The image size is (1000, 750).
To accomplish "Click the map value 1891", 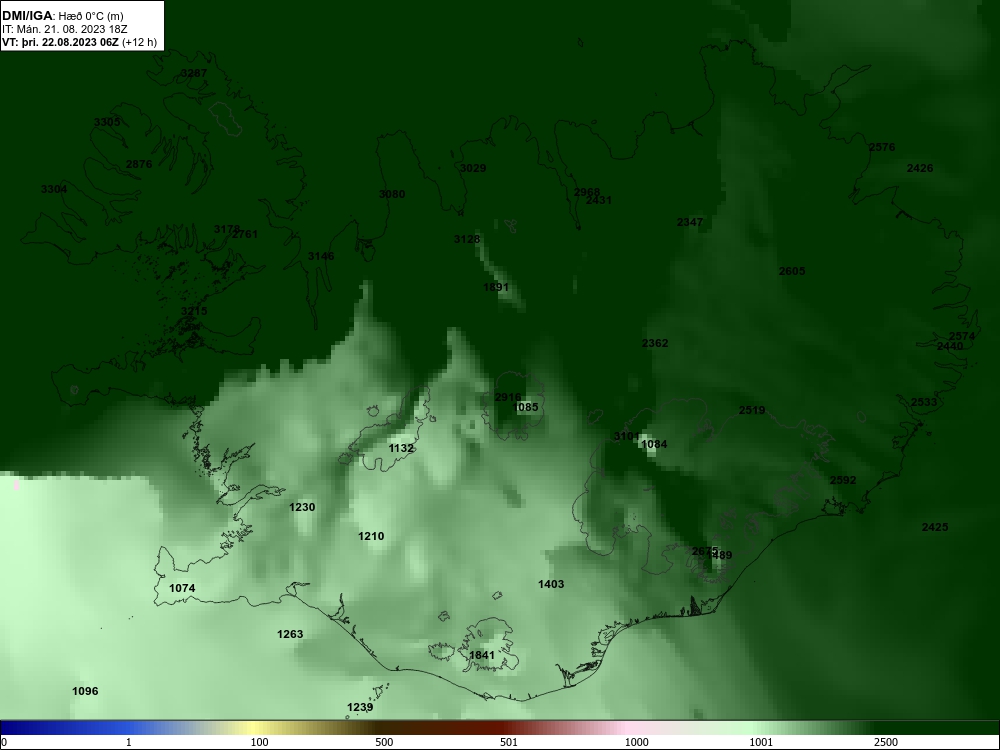I will coord(496,288).
